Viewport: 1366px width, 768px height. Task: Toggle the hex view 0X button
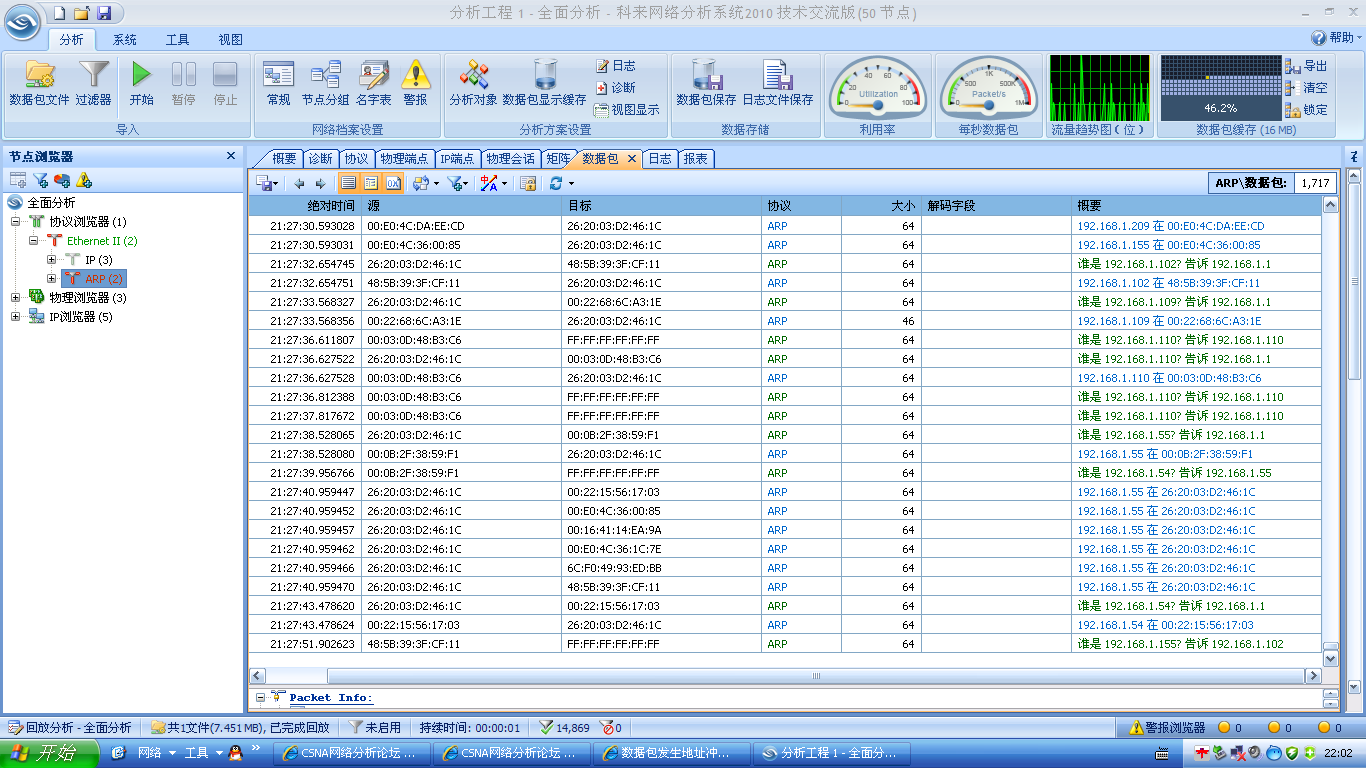click(x=393, y=183)
